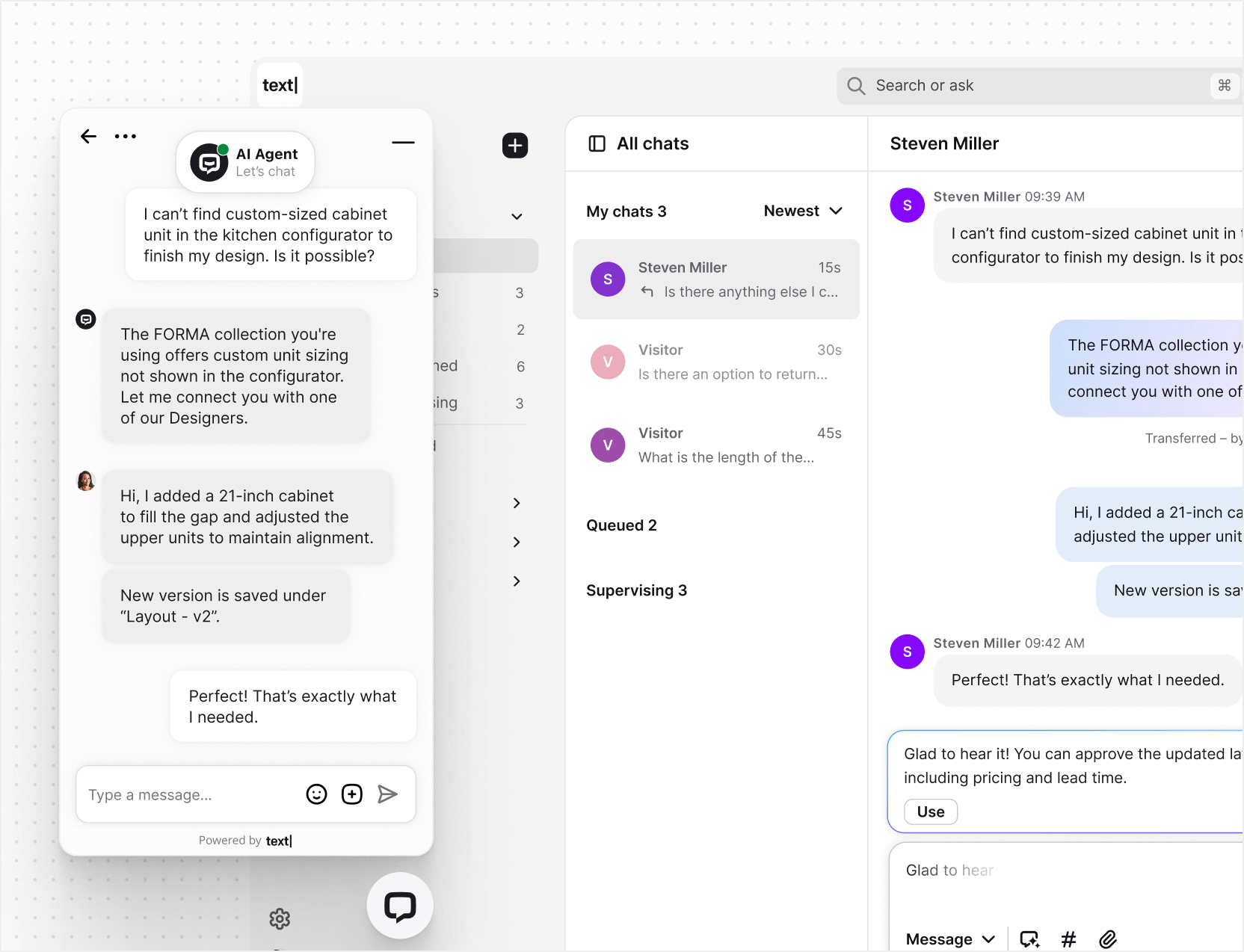
Task: Go back using the arrow in the chat widget
Action: [88, 136]
